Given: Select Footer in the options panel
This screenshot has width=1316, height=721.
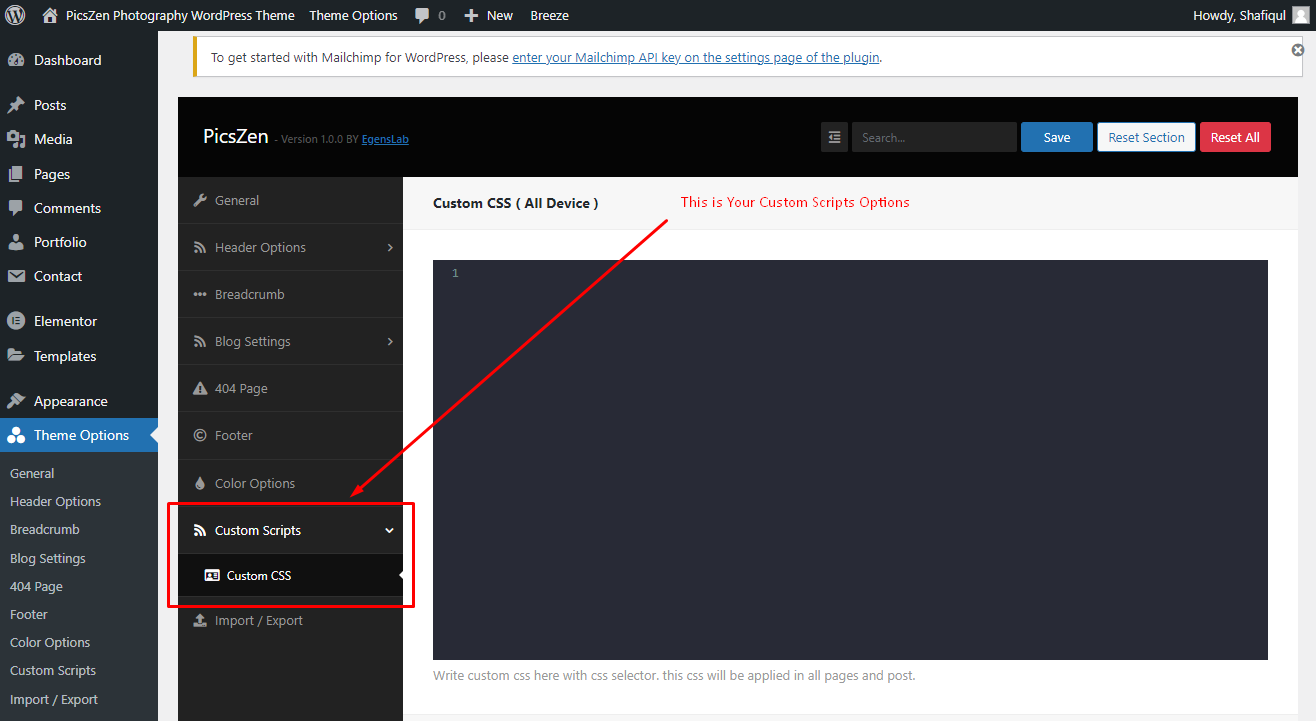Looking at the screenshot, I should coord(290,435).
